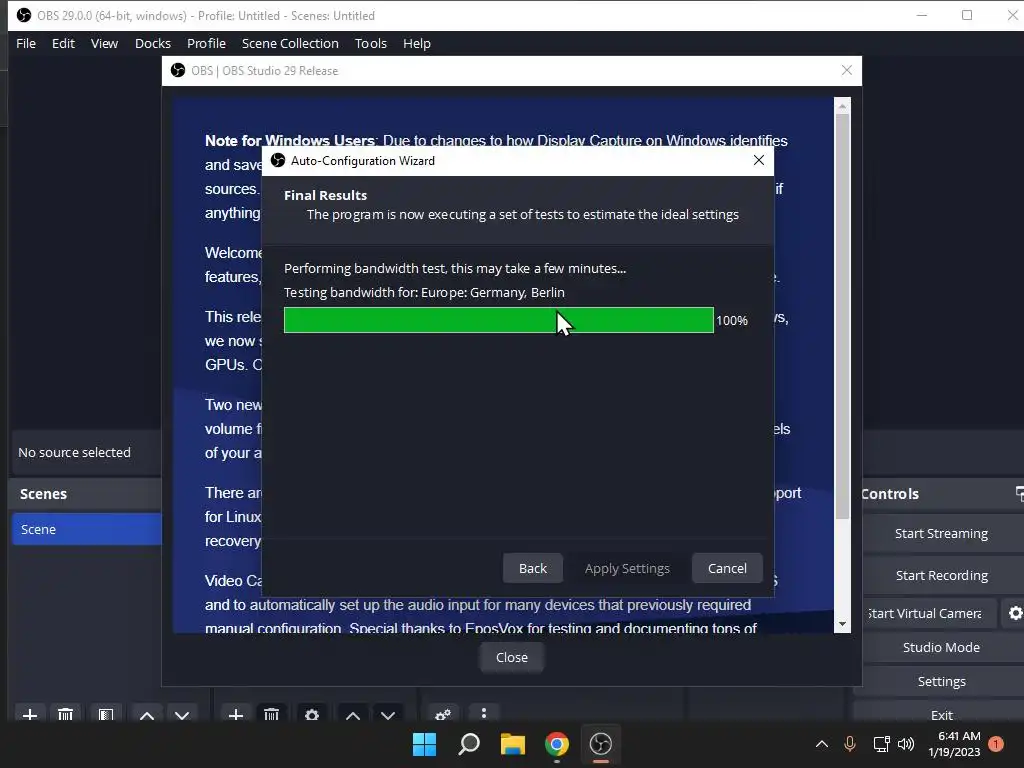Viewport: 1024px width, 768px height.
Task: Click 'Testing bandwidth for: Europe: Germany, Berlin' text
Action: [x=424, y=293]
